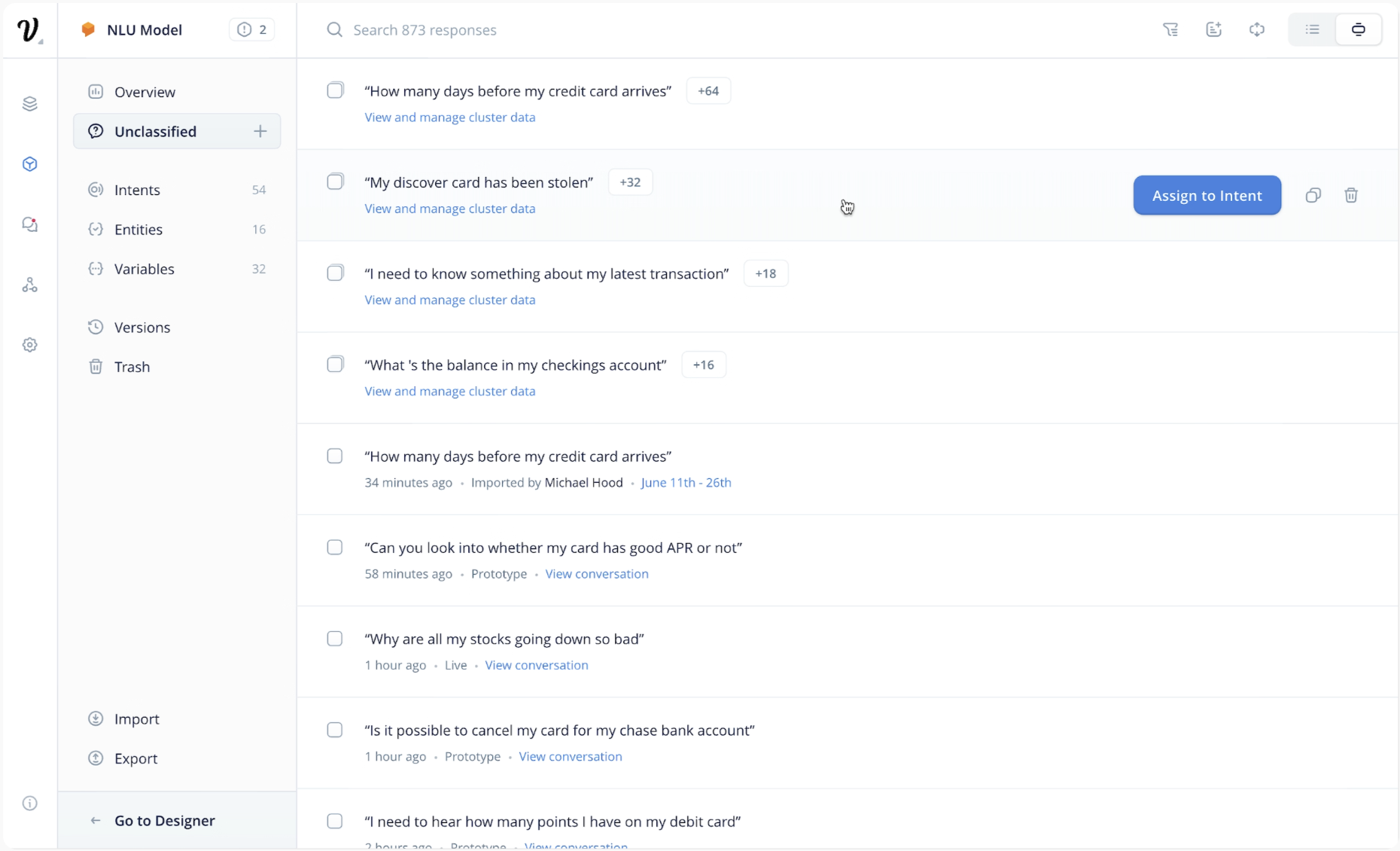Open the issues badge showing 2
Image resolution: width=1400 pixels, height=851 pixels.
(x=252, y=30)
